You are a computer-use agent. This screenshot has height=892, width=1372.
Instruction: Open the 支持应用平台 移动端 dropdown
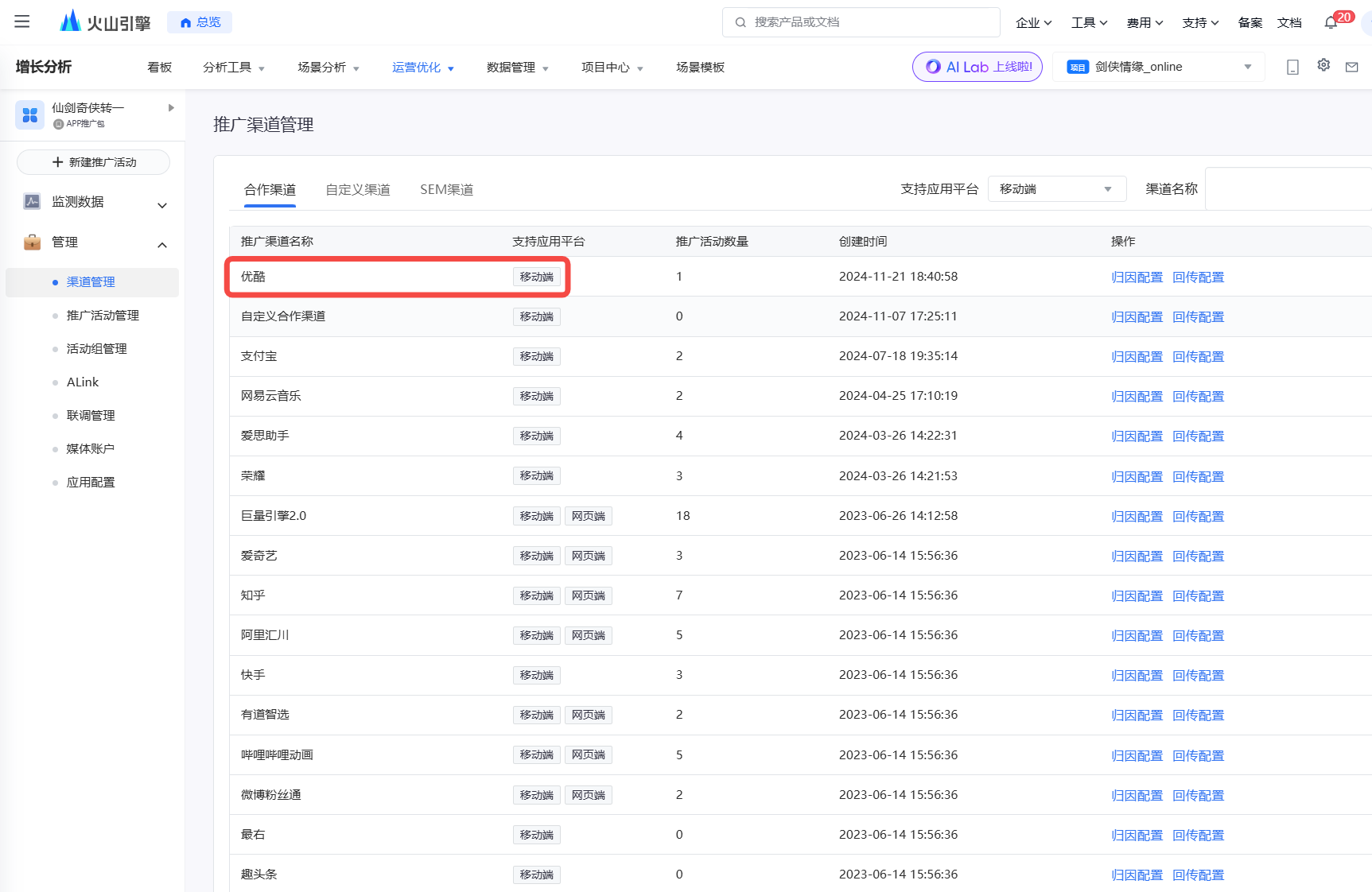(x=1057, y=189)
